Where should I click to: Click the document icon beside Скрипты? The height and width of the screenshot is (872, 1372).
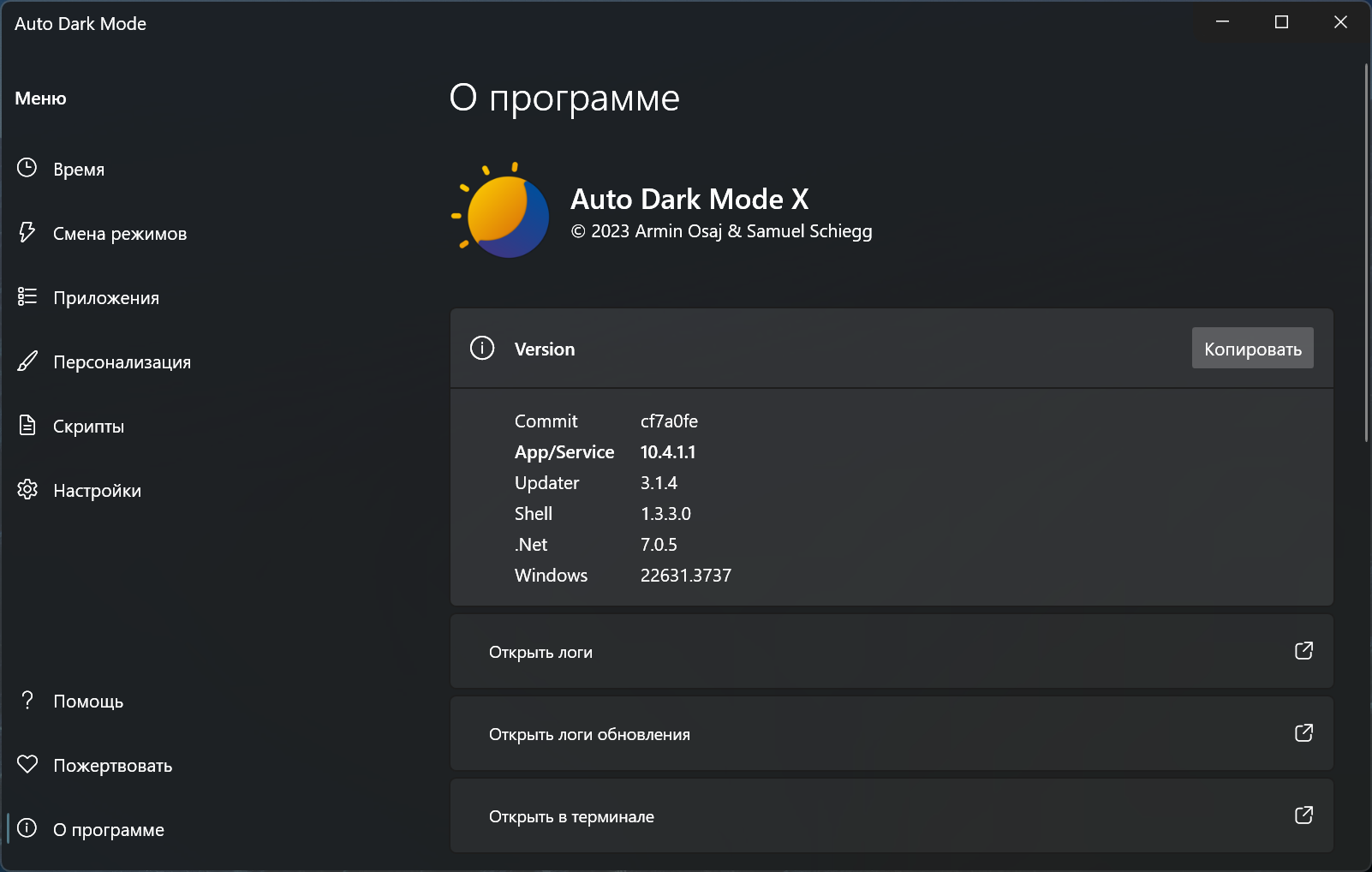pos(27,425)
